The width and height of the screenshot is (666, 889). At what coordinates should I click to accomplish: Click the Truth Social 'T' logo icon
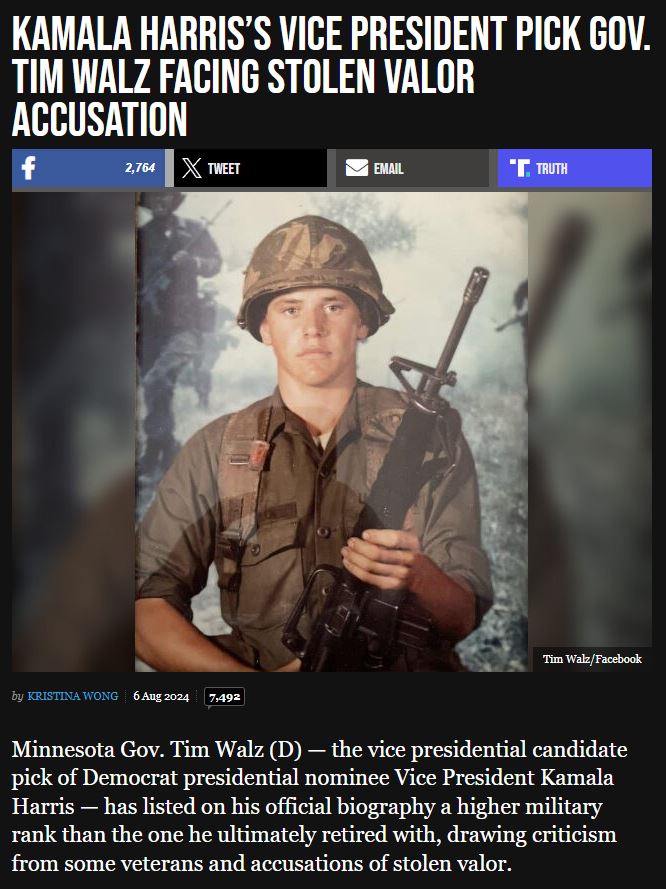tap(520, 168)
